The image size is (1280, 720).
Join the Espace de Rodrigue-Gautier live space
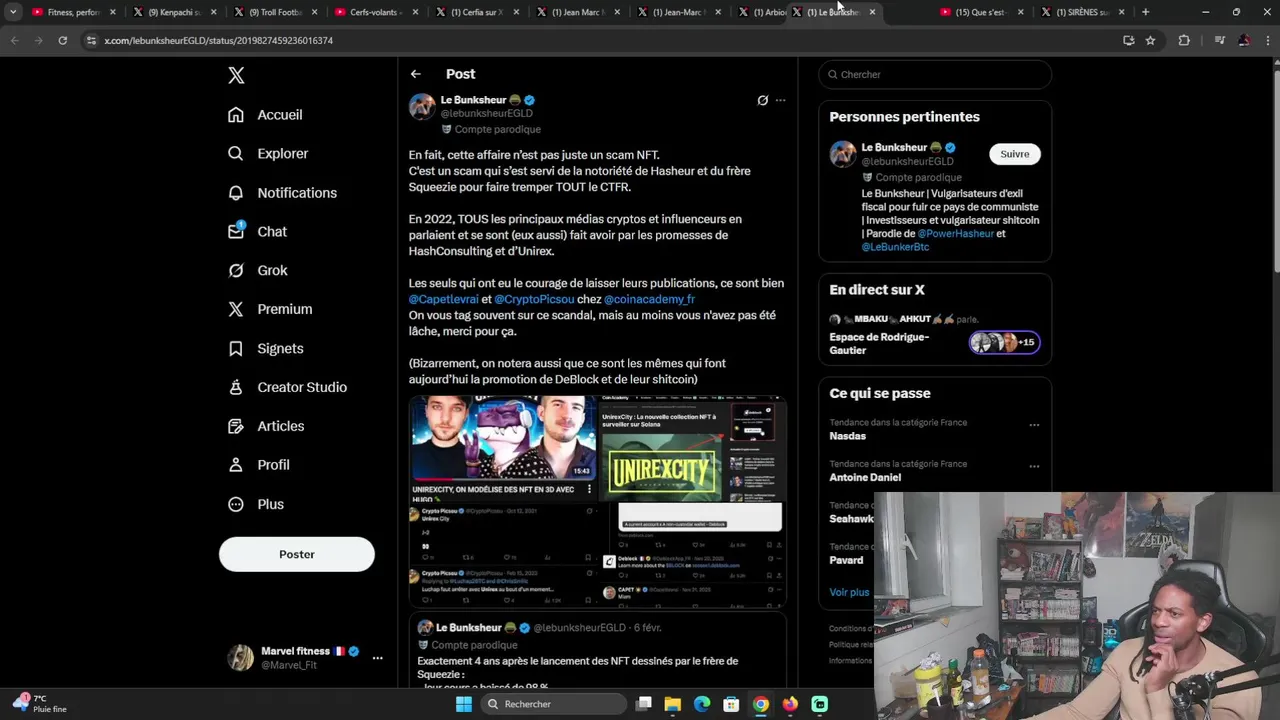click(x=879, y=343)
